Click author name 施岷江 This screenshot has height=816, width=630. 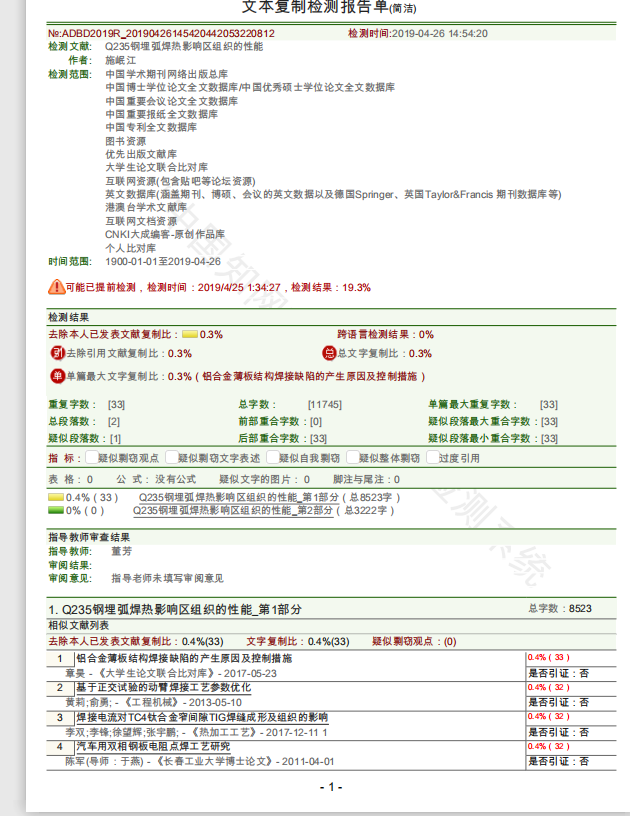tap(121, 60)
